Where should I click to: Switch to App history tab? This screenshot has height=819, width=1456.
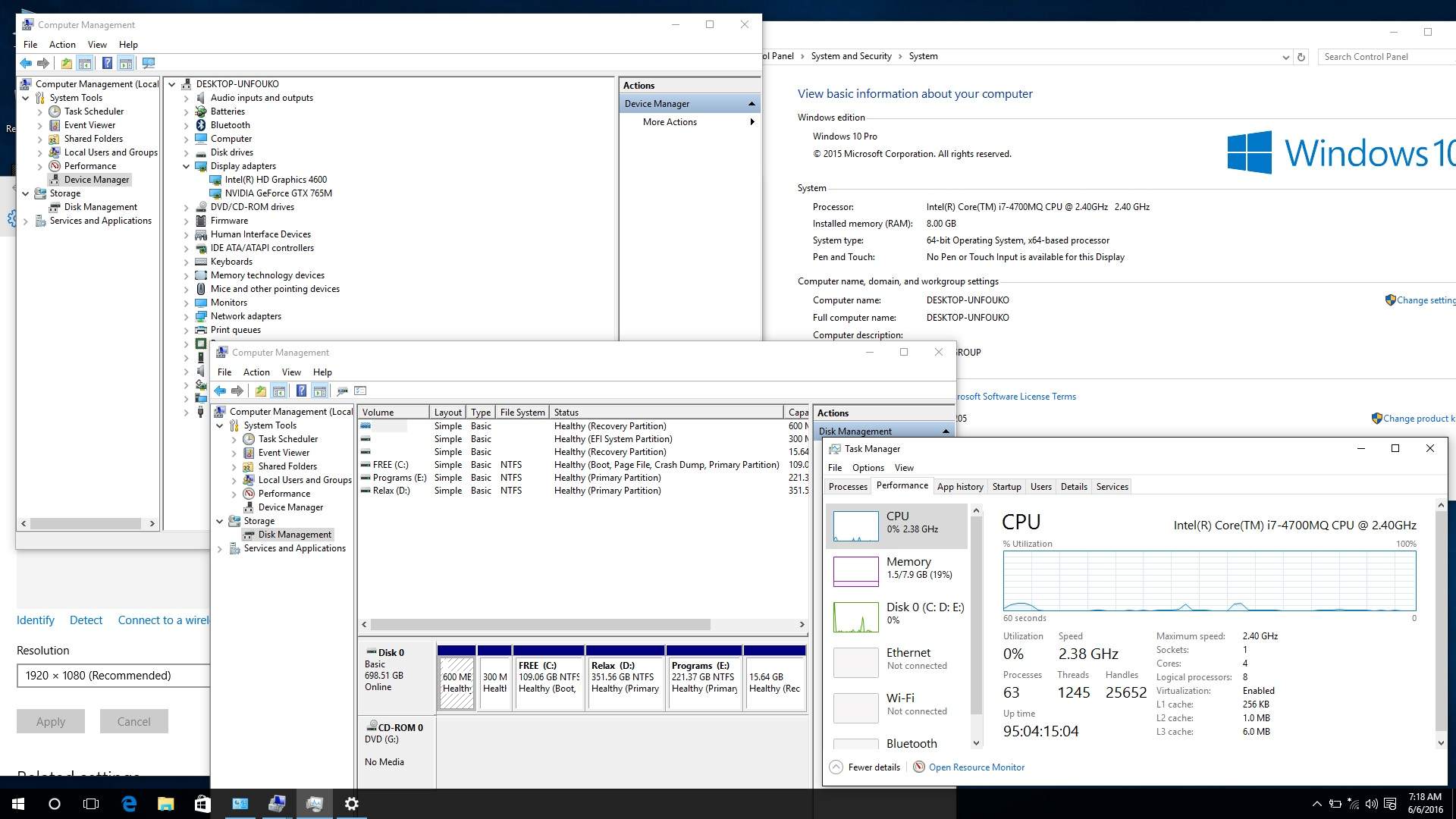coord(960,487)
